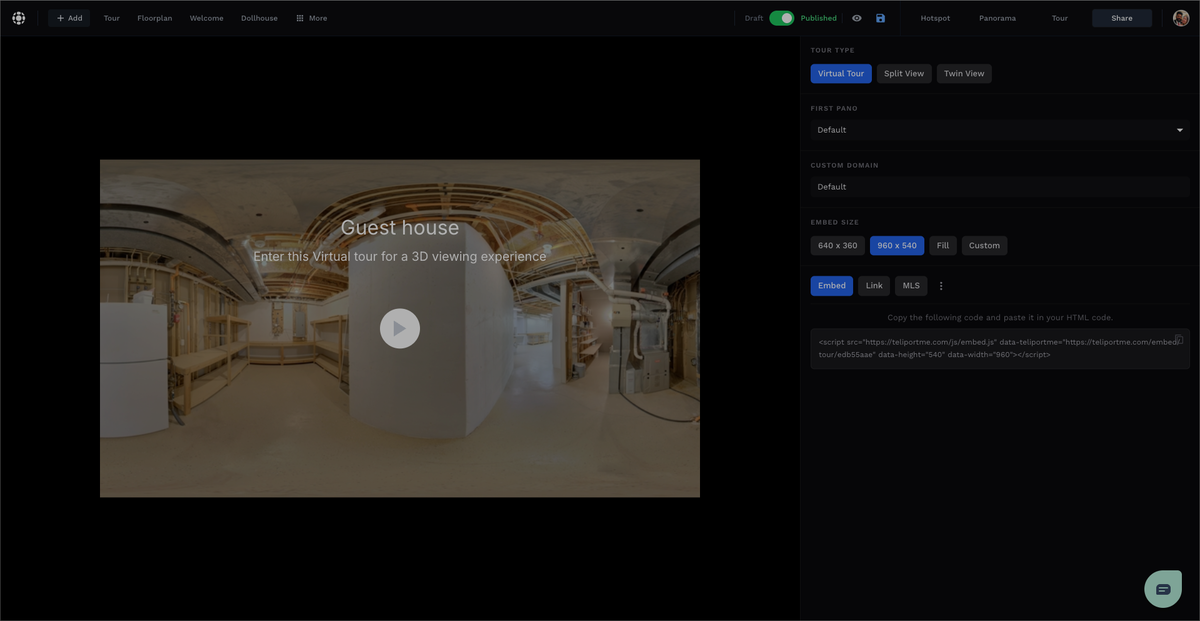
Task: Choose 960 x 540 embed size
Action: (x=897, y=245)
